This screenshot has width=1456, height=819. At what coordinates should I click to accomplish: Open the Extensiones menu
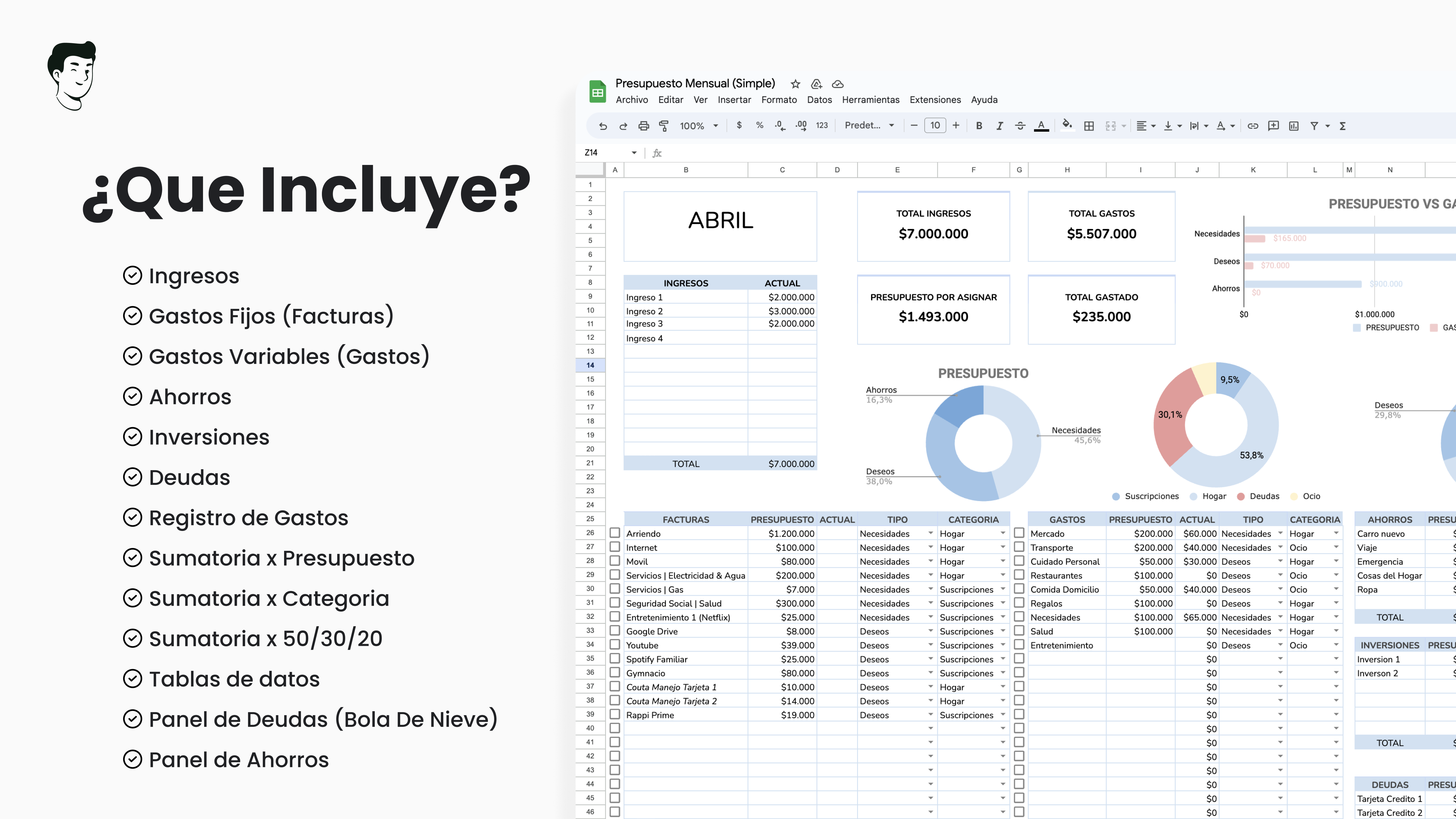[935, 100]
